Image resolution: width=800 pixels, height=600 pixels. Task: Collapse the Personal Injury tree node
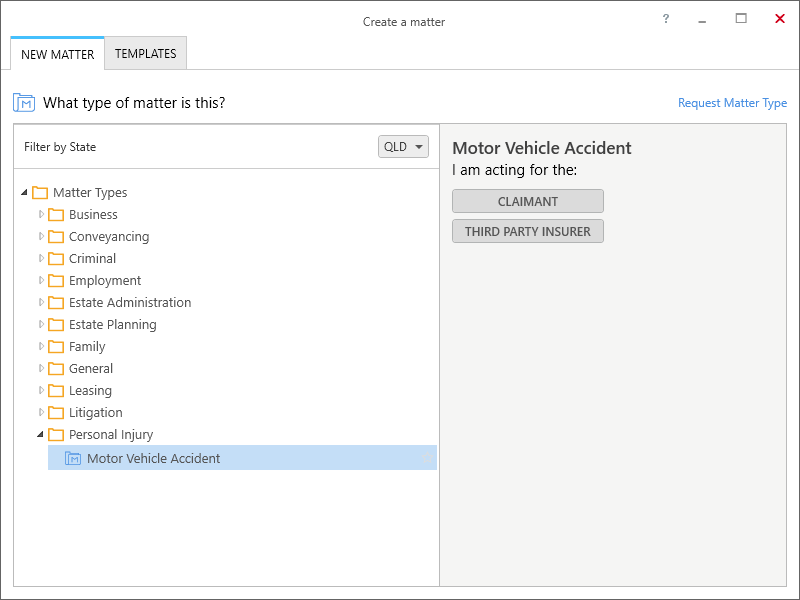tap(40, 434)
